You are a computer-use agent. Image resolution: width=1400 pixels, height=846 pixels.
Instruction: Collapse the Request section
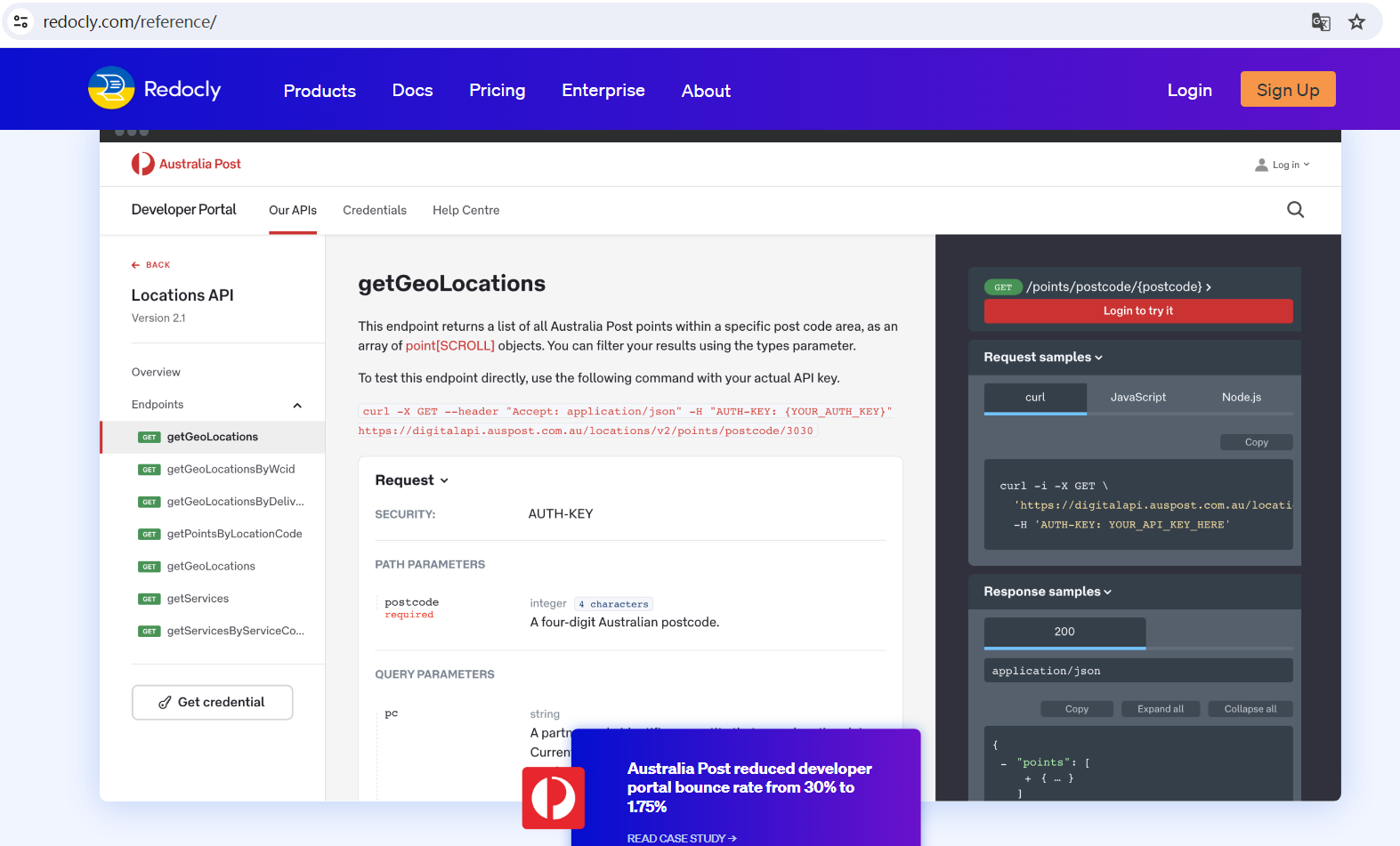(411, 480)
